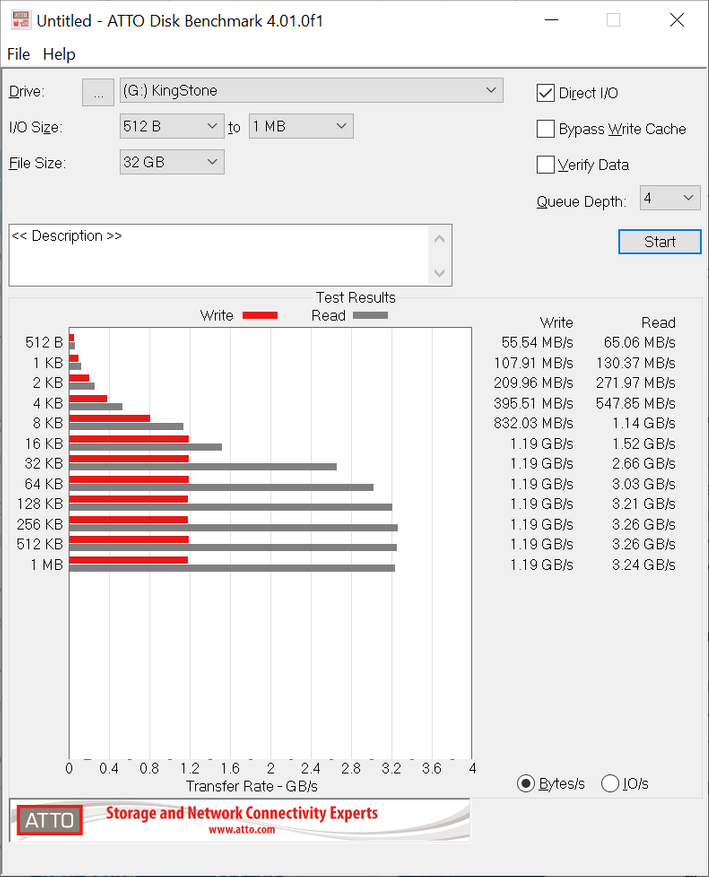
Task: Click the ATTO app icon in title bar
Action: tap(19, 20)
